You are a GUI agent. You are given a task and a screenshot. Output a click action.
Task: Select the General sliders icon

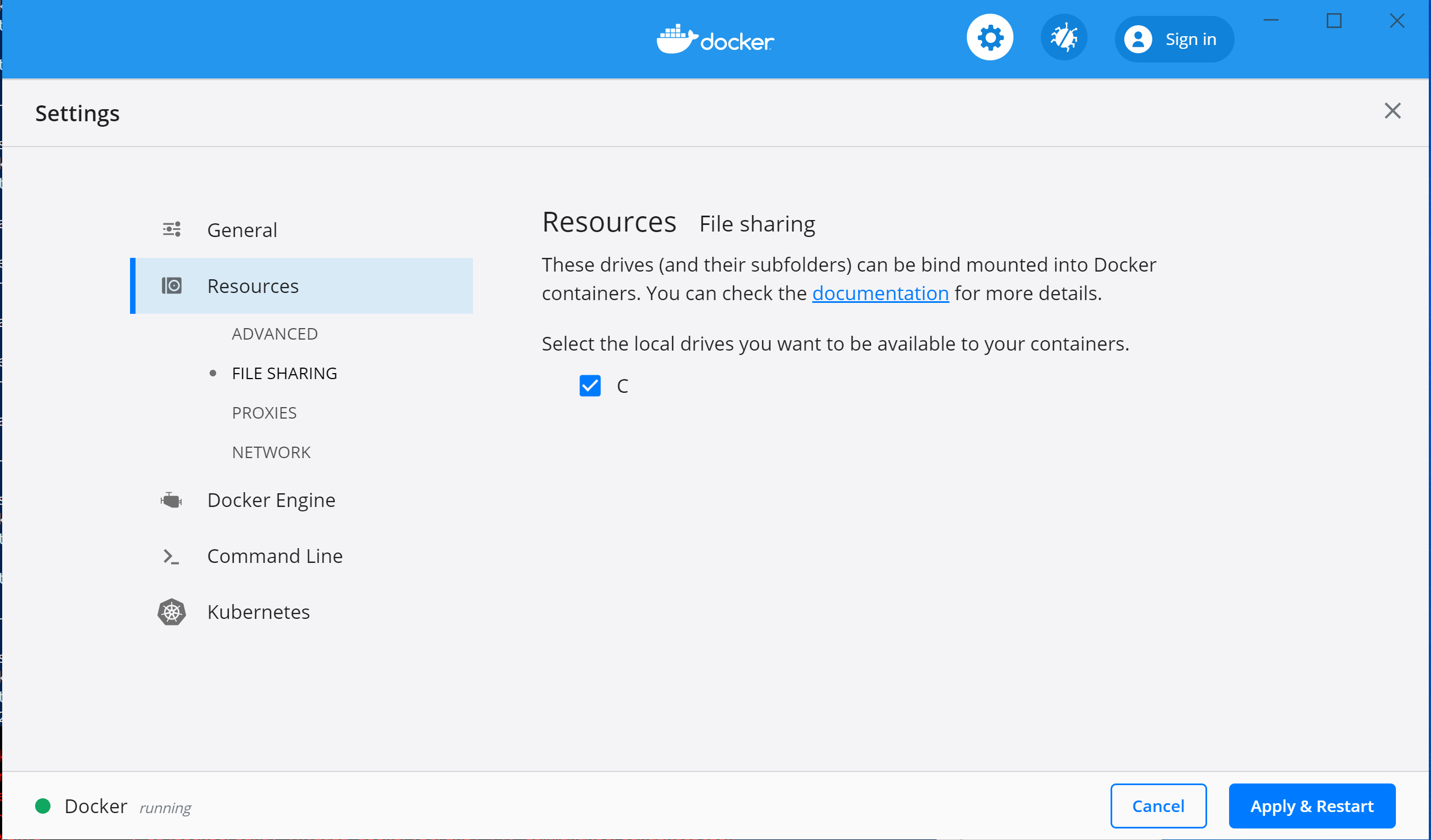(x=172, y=229)
